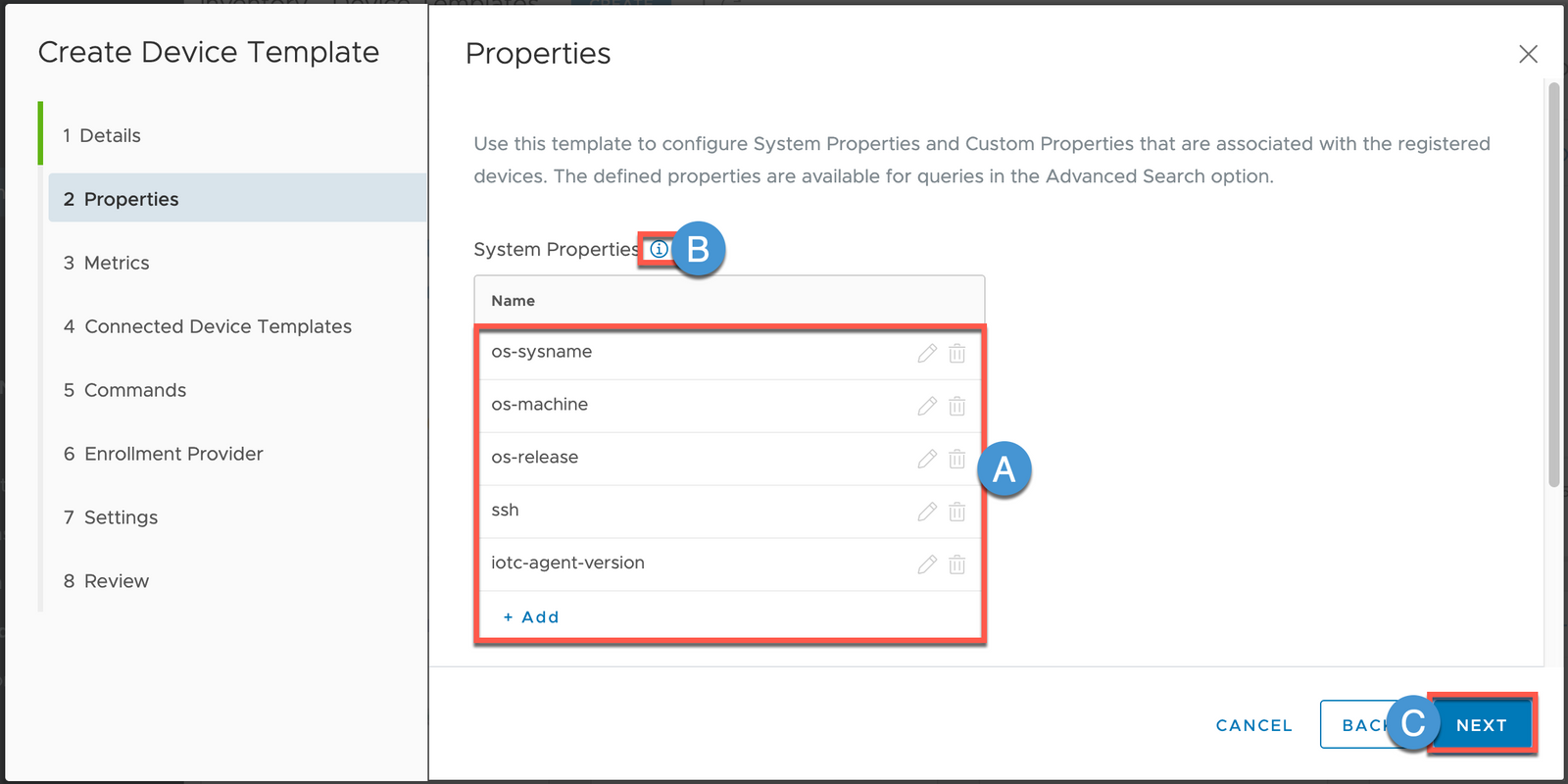Click the vertical scrollbar in Properties panel
Screen dimensions: 1568x784
coord(1553,285)
